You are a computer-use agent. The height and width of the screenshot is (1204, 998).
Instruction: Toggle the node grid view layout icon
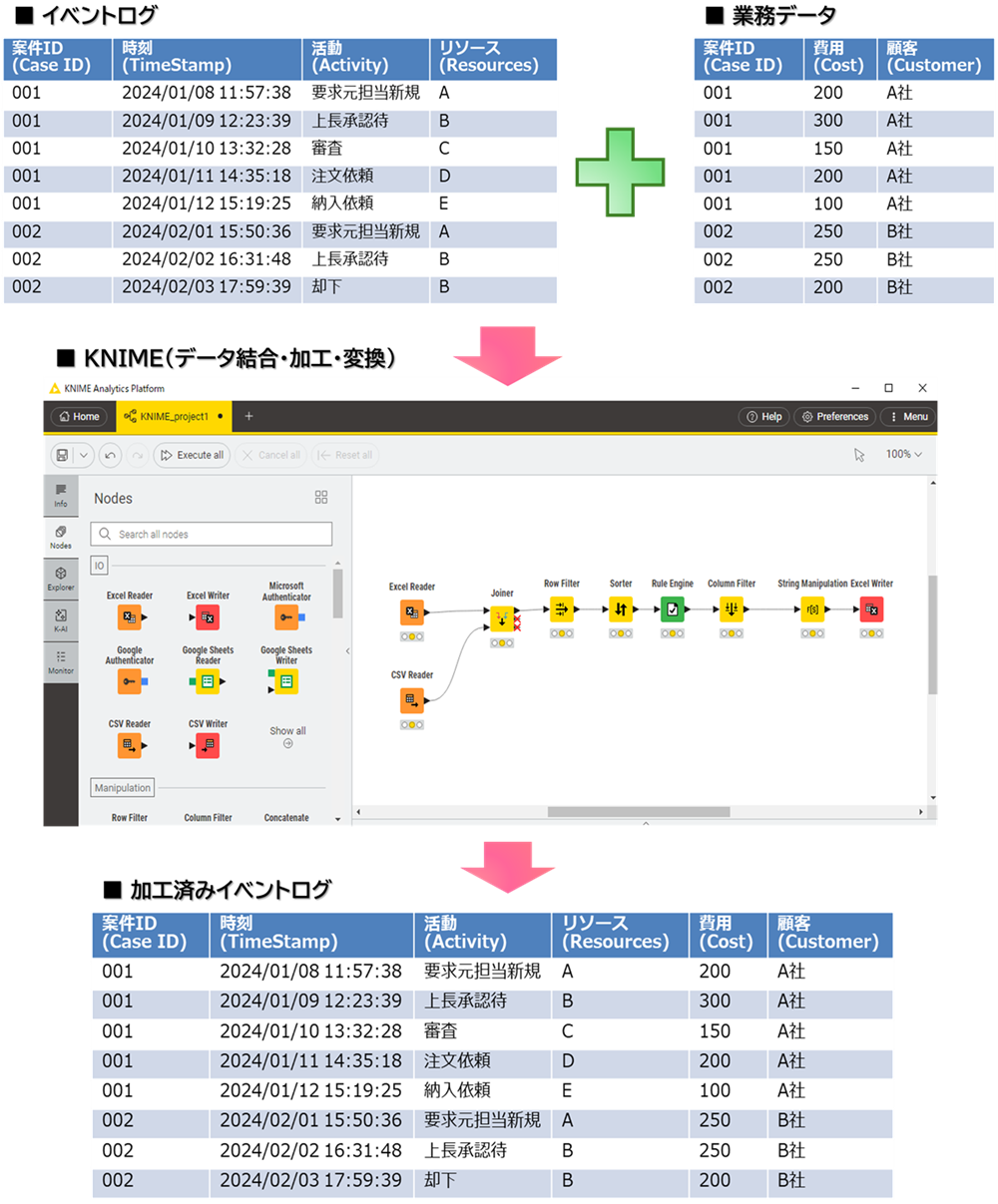(321, 498)
